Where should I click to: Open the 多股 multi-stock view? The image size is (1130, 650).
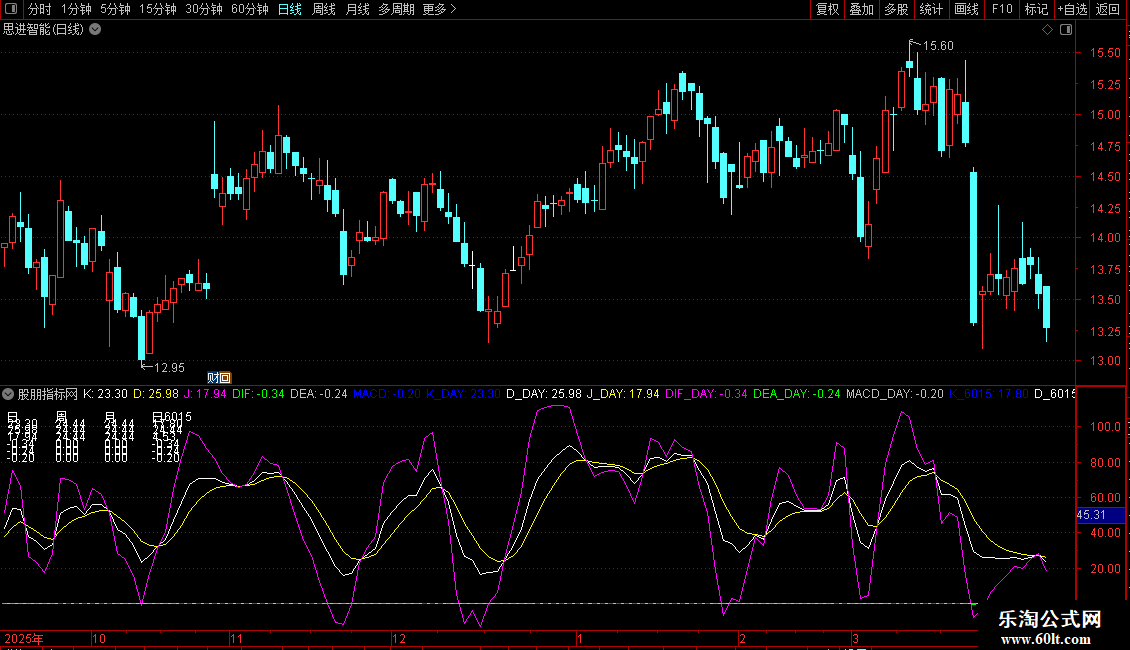[x=896, y=9]
